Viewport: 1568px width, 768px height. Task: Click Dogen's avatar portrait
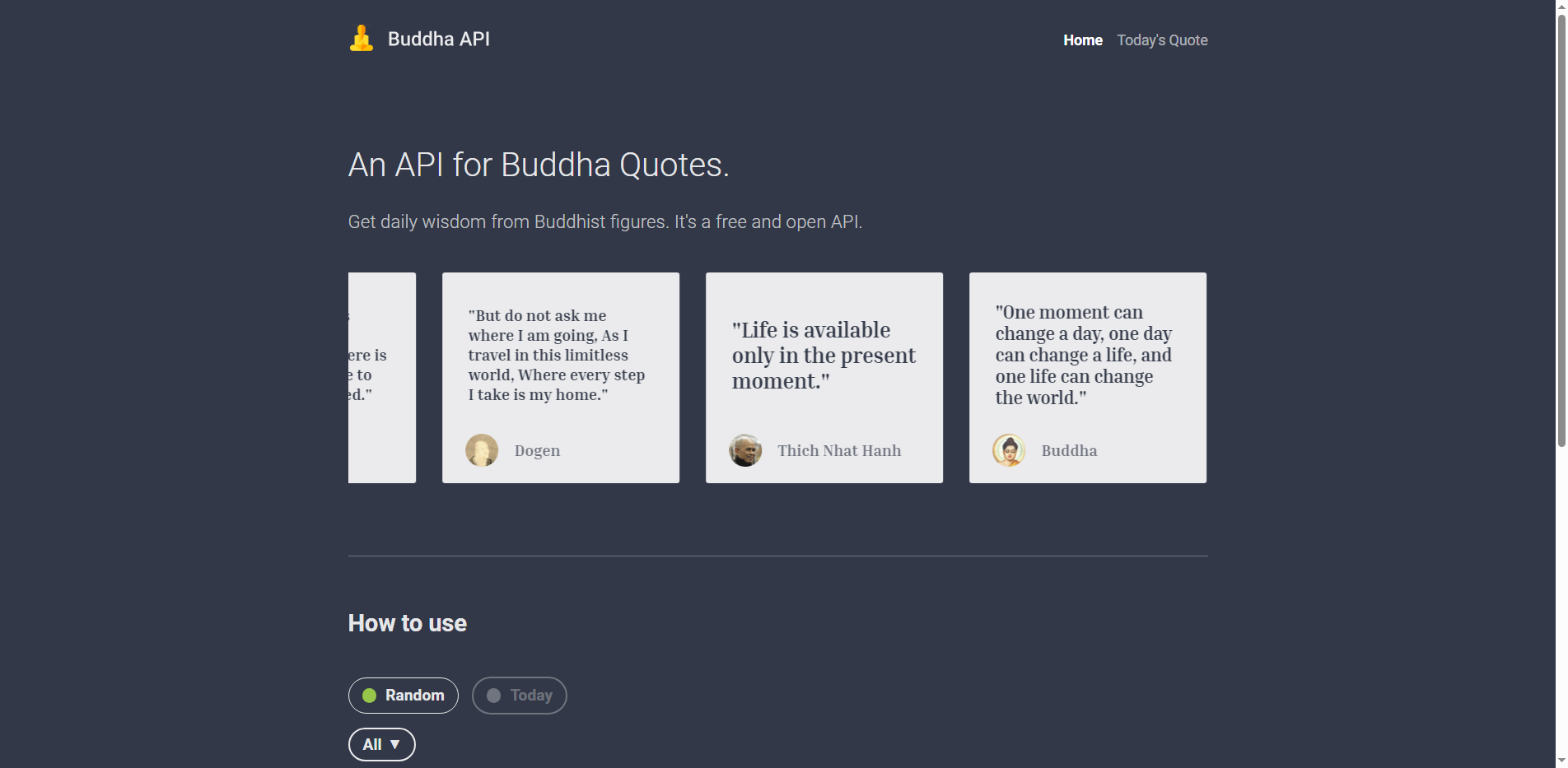[482, 449]
